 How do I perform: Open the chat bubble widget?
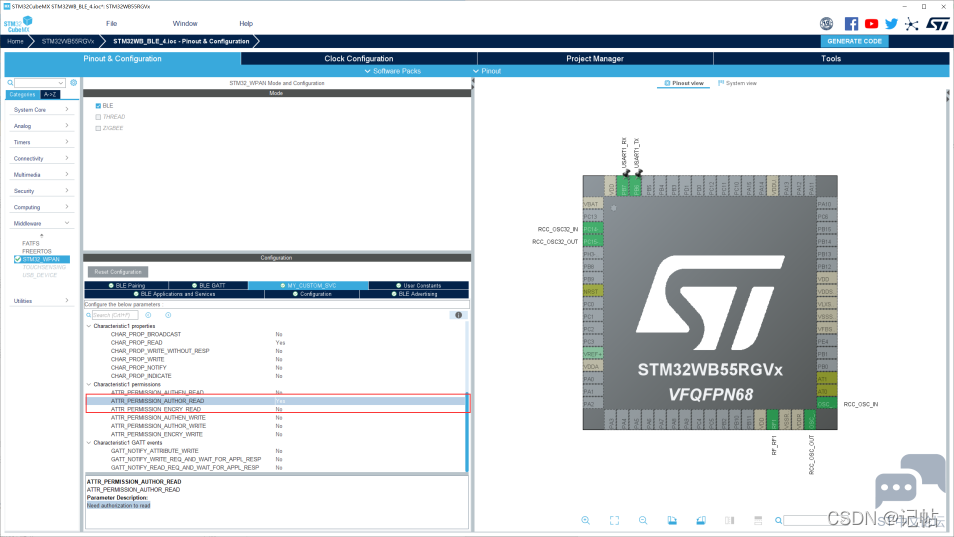click(909, 482)
